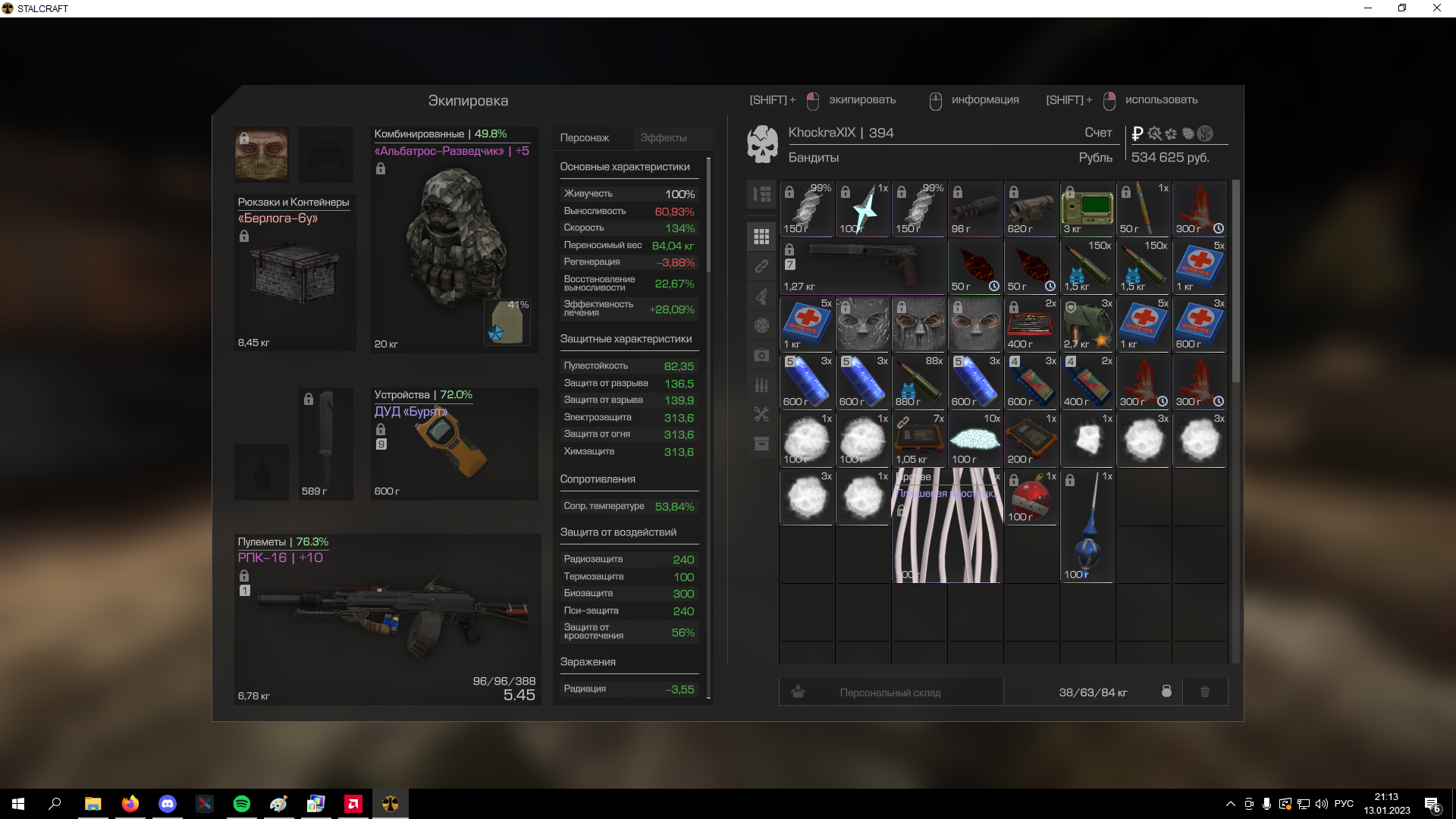1456x819 pixels.
Task: Select the plush rope item in inventory
Action: click(x=947, y=526)
